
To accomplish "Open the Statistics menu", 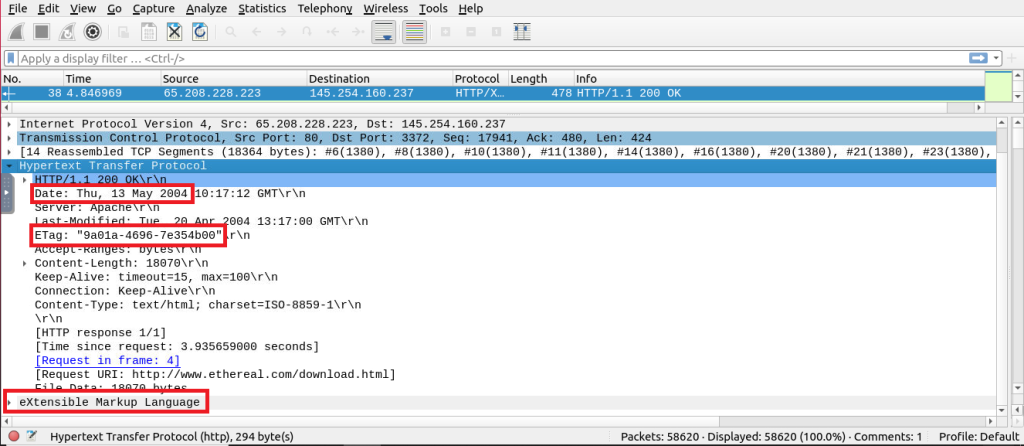I will click(x=262, y=9).
